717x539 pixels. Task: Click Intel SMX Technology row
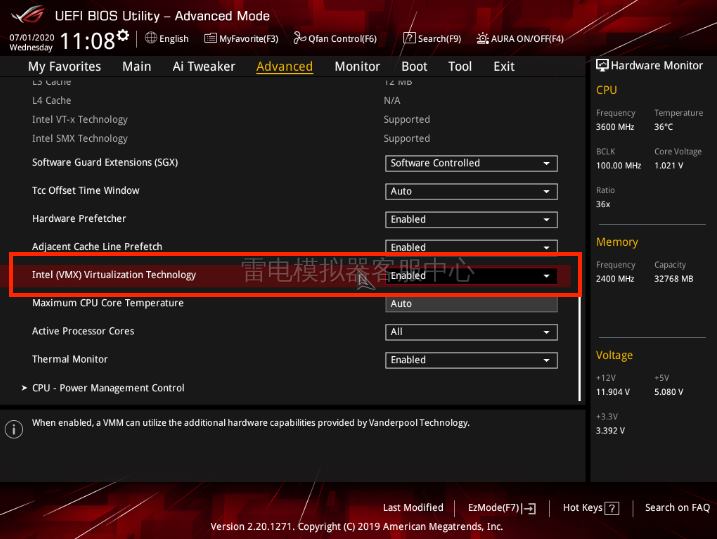[293, 139]
